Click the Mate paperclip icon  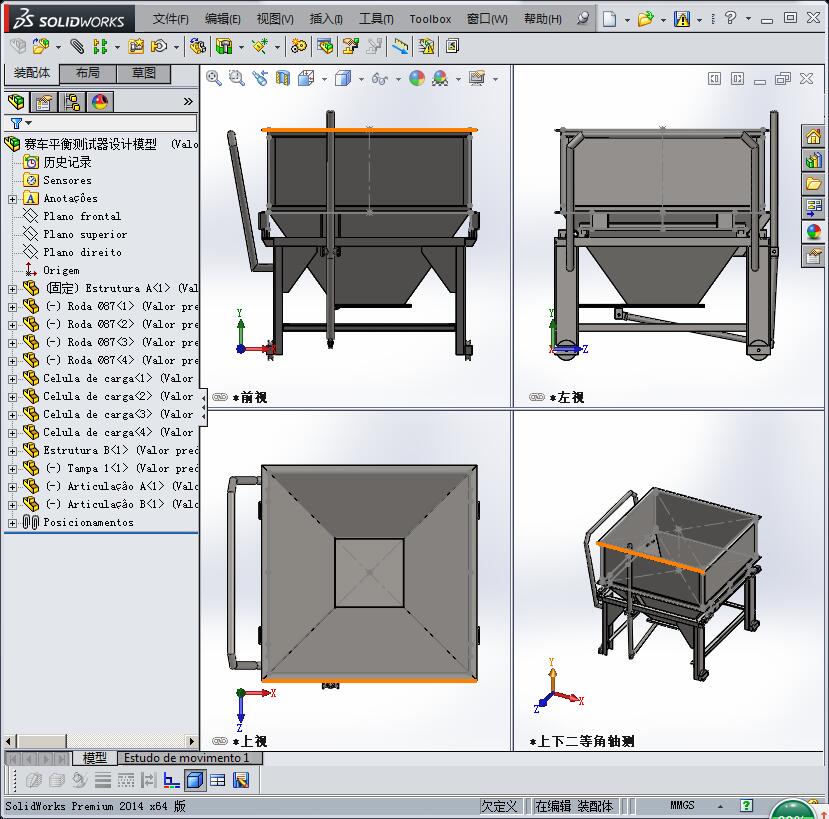pos(77,47)
